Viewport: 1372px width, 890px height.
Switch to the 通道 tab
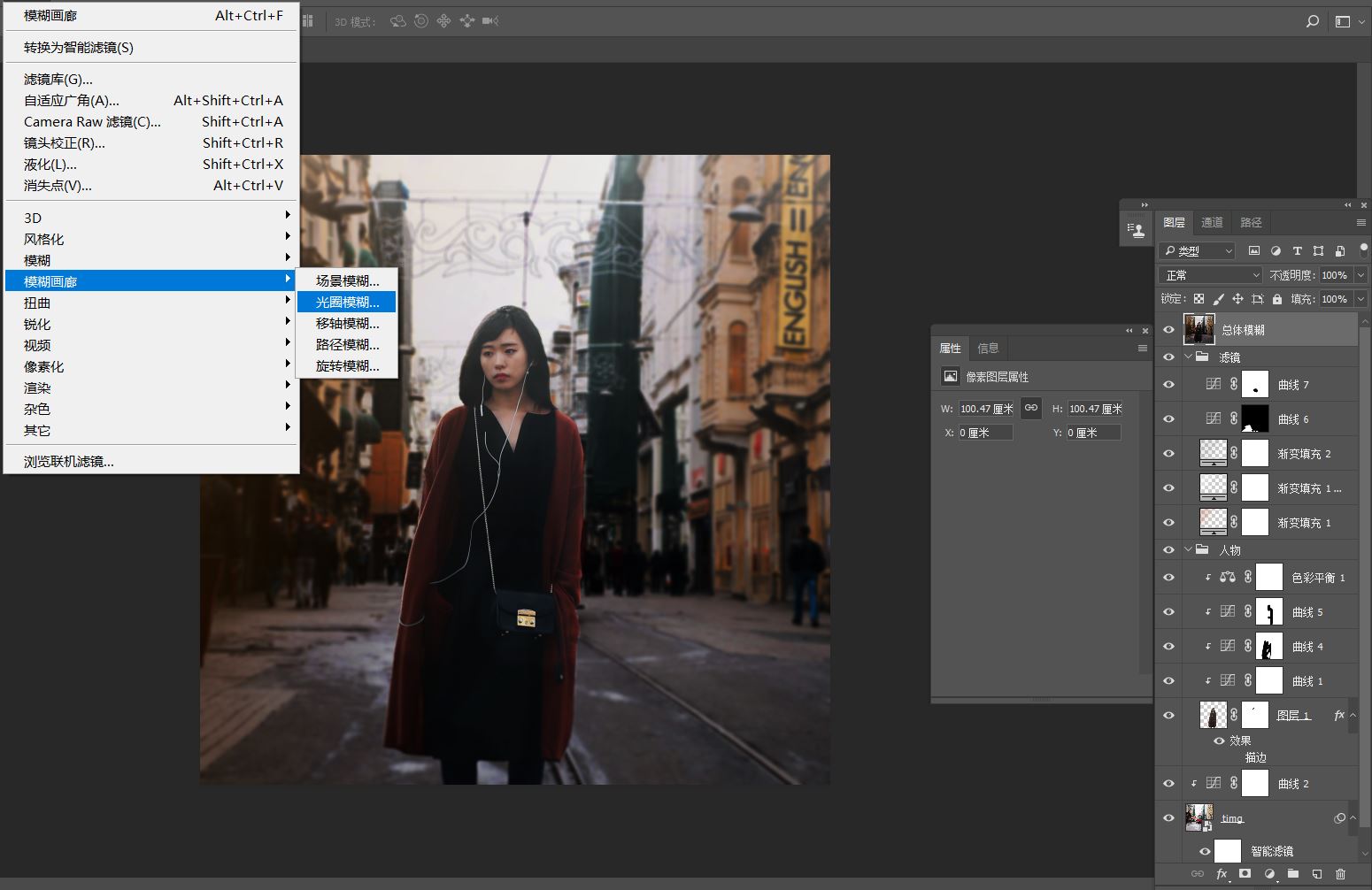(1212, 223)
